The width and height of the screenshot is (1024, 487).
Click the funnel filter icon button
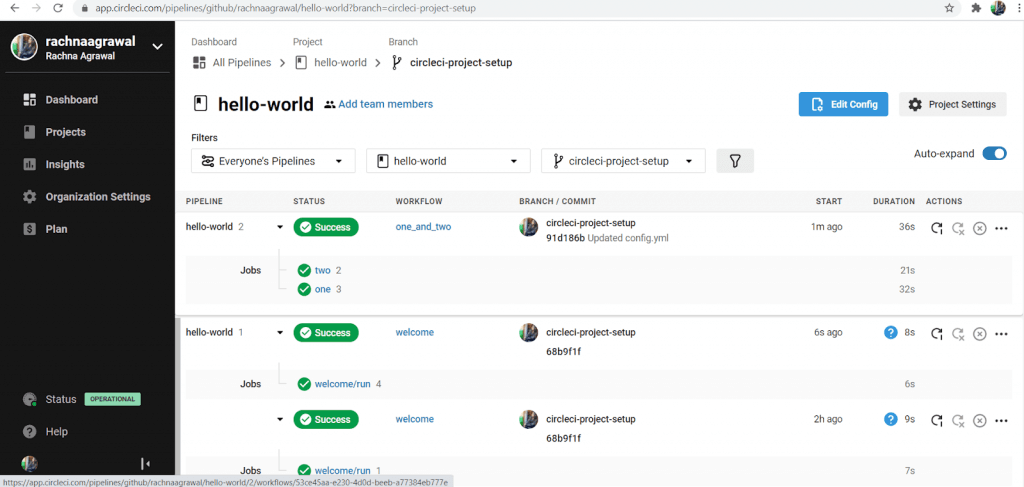click(x=735, y=161)
